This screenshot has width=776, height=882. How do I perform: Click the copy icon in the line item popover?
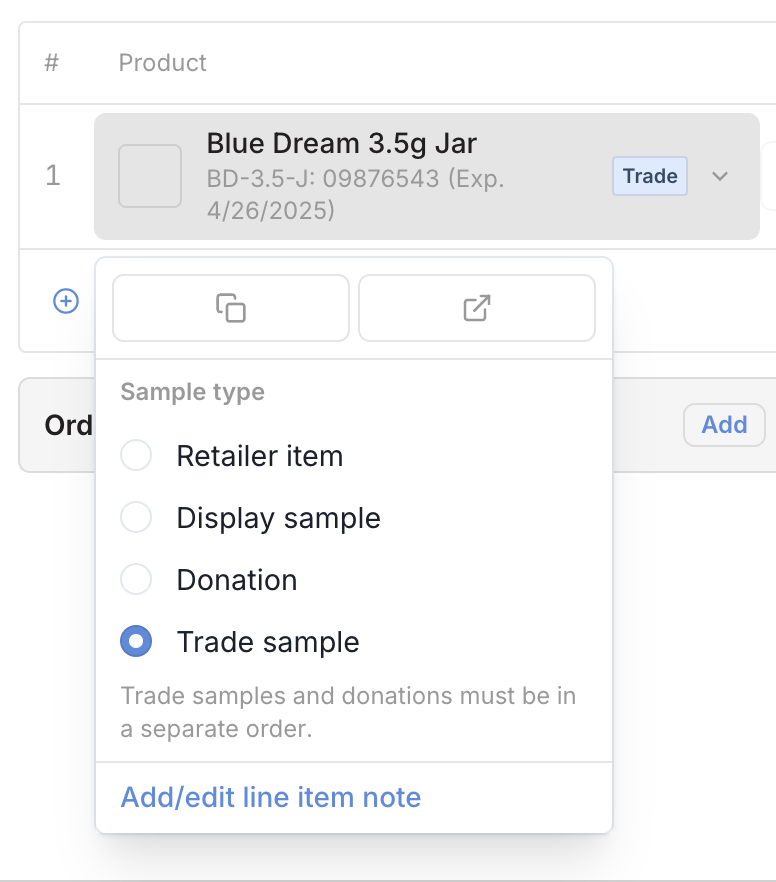(230, 308)
